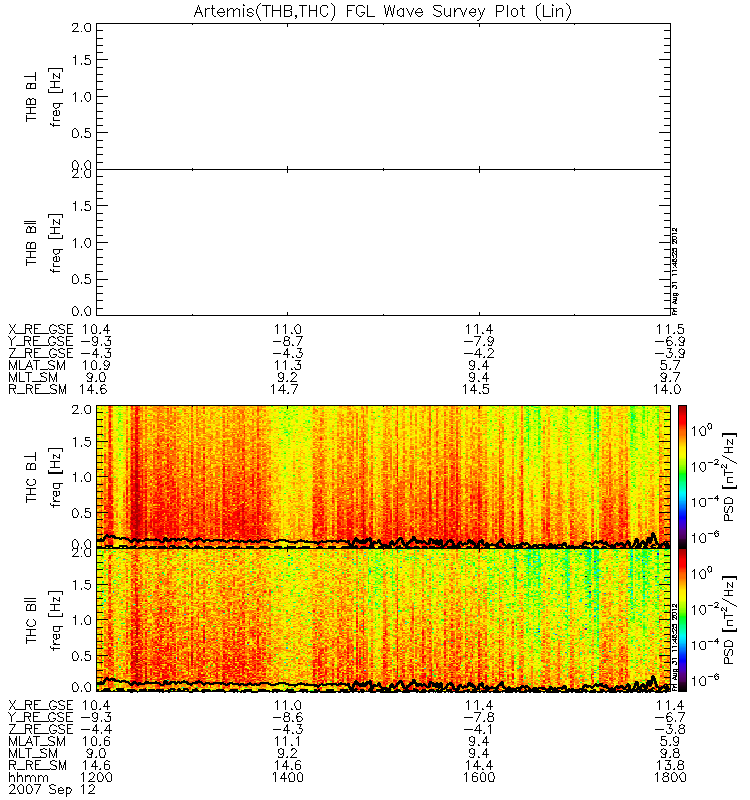Viewport: 750px width, 800px height.
Task: Click the Z_RE_GSE value '-4.4'
Action: pyautogui.click(x=96, y=729)
